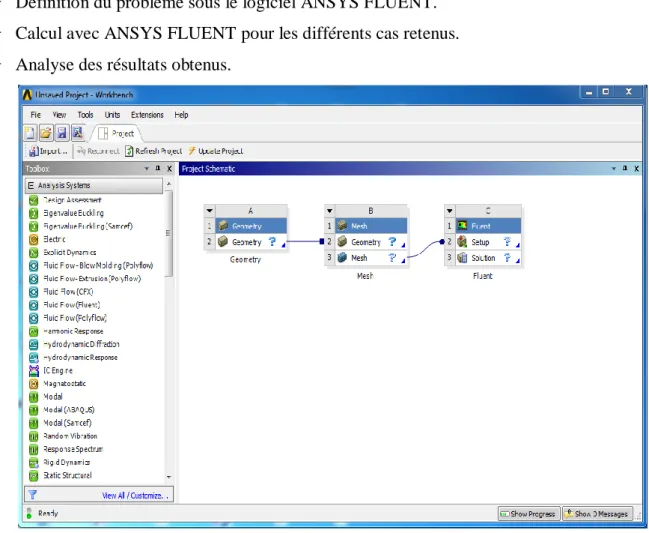Click the Toolbox scrollbar up arrow
This screenshot has width=649, height=533.
click(168, 183)
